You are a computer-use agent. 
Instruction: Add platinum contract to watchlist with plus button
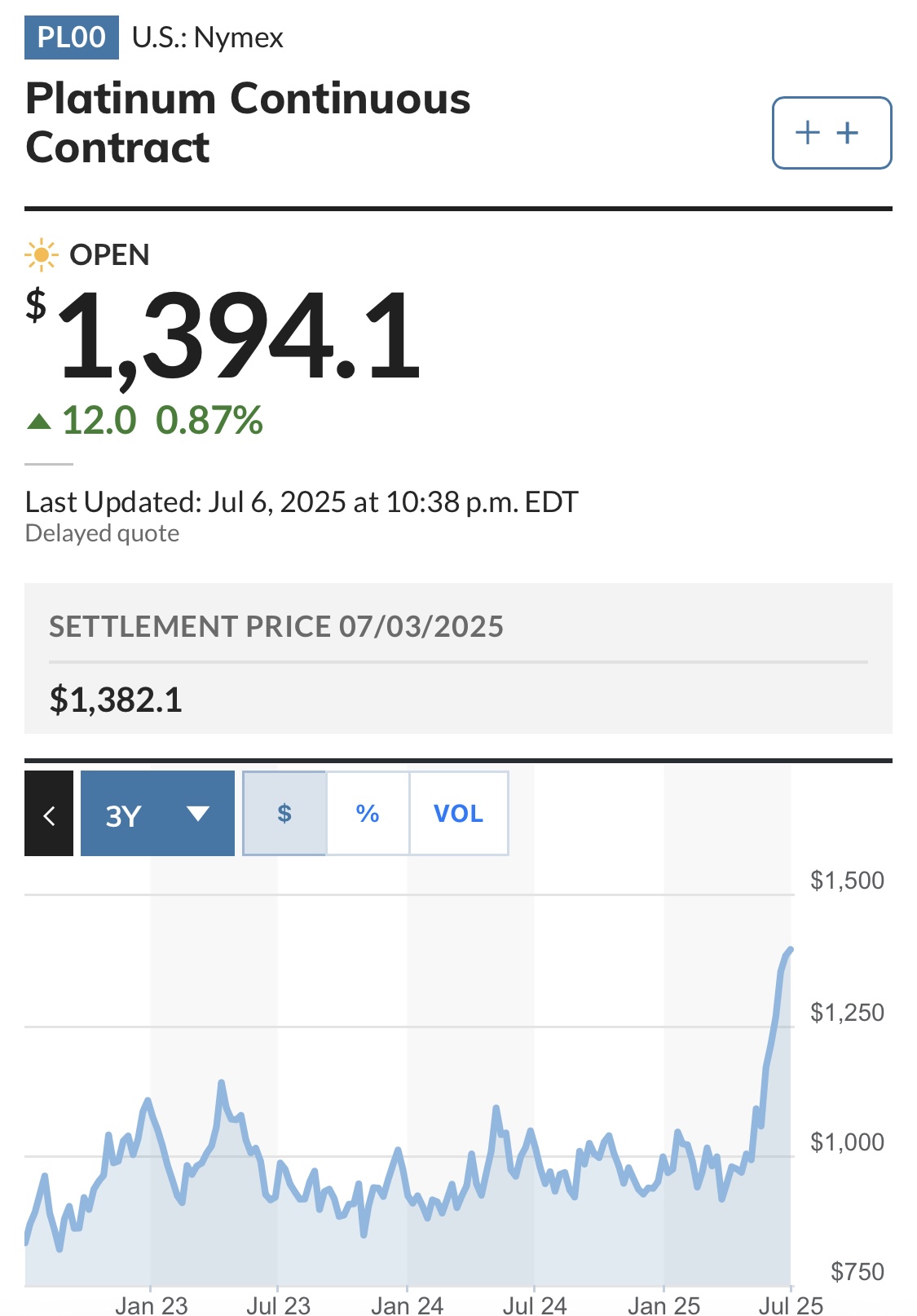coord(831,133)
